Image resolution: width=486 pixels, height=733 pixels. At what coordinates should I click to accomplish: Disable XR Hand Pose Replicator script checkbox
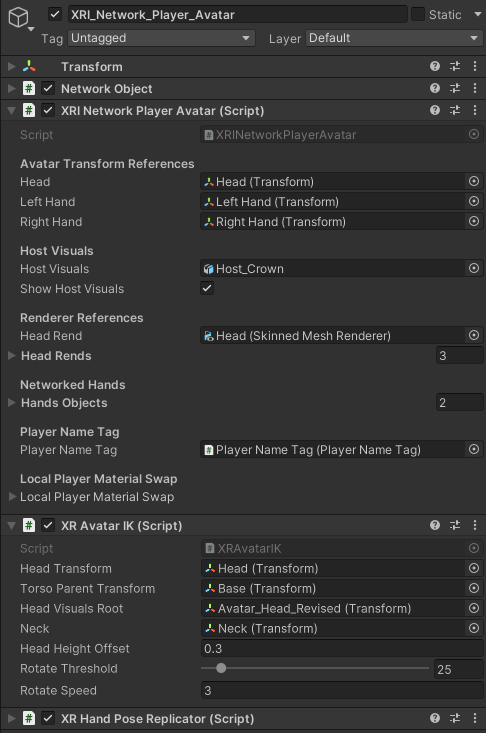(48, 718)
